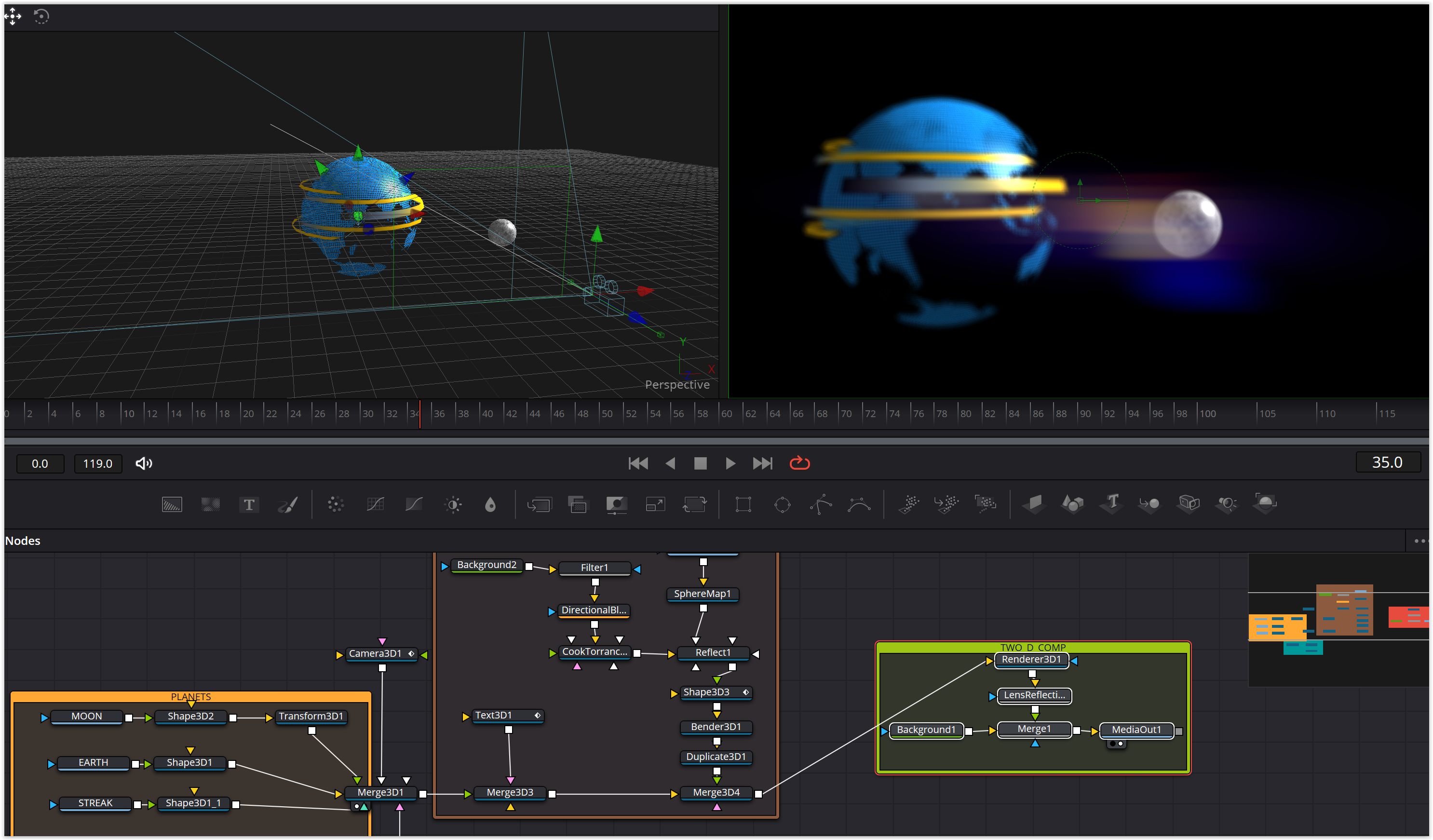1433x840 pixels.
Task: Click frame 100 on the time ruler
Action: point(1207,414)
